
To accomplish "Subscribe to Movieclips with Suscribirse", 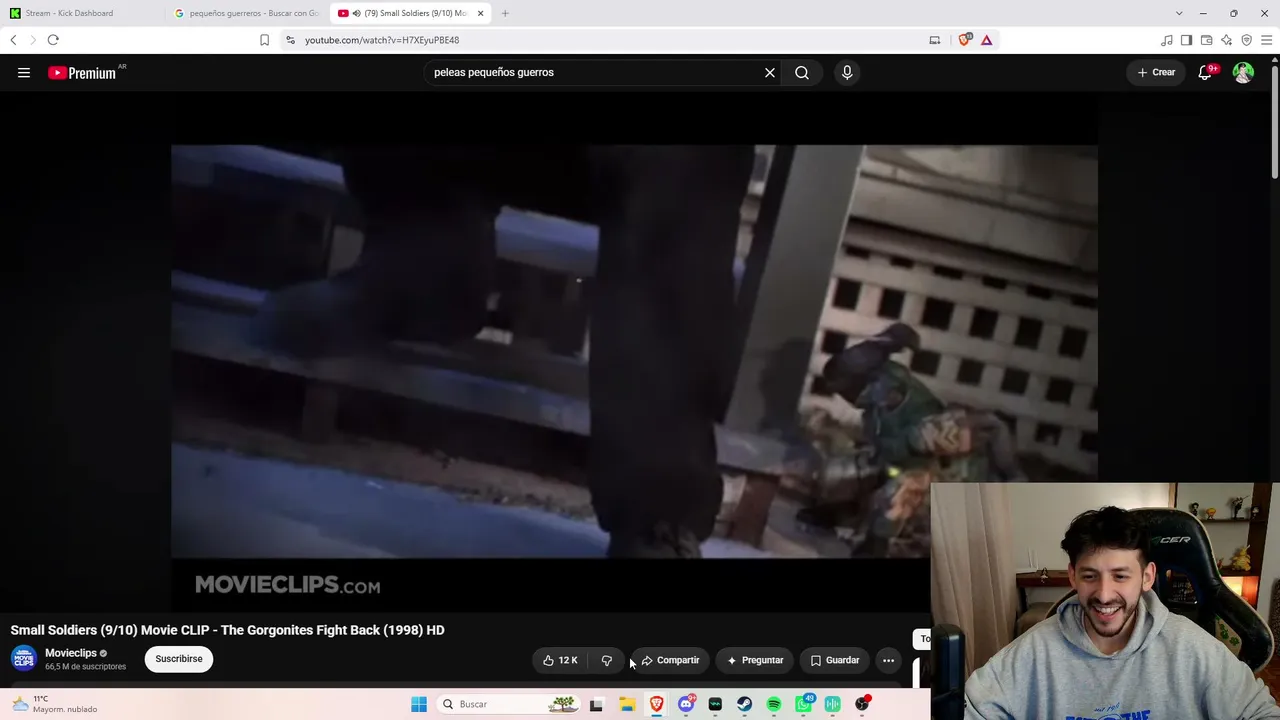I will click(x=179, y=659).
